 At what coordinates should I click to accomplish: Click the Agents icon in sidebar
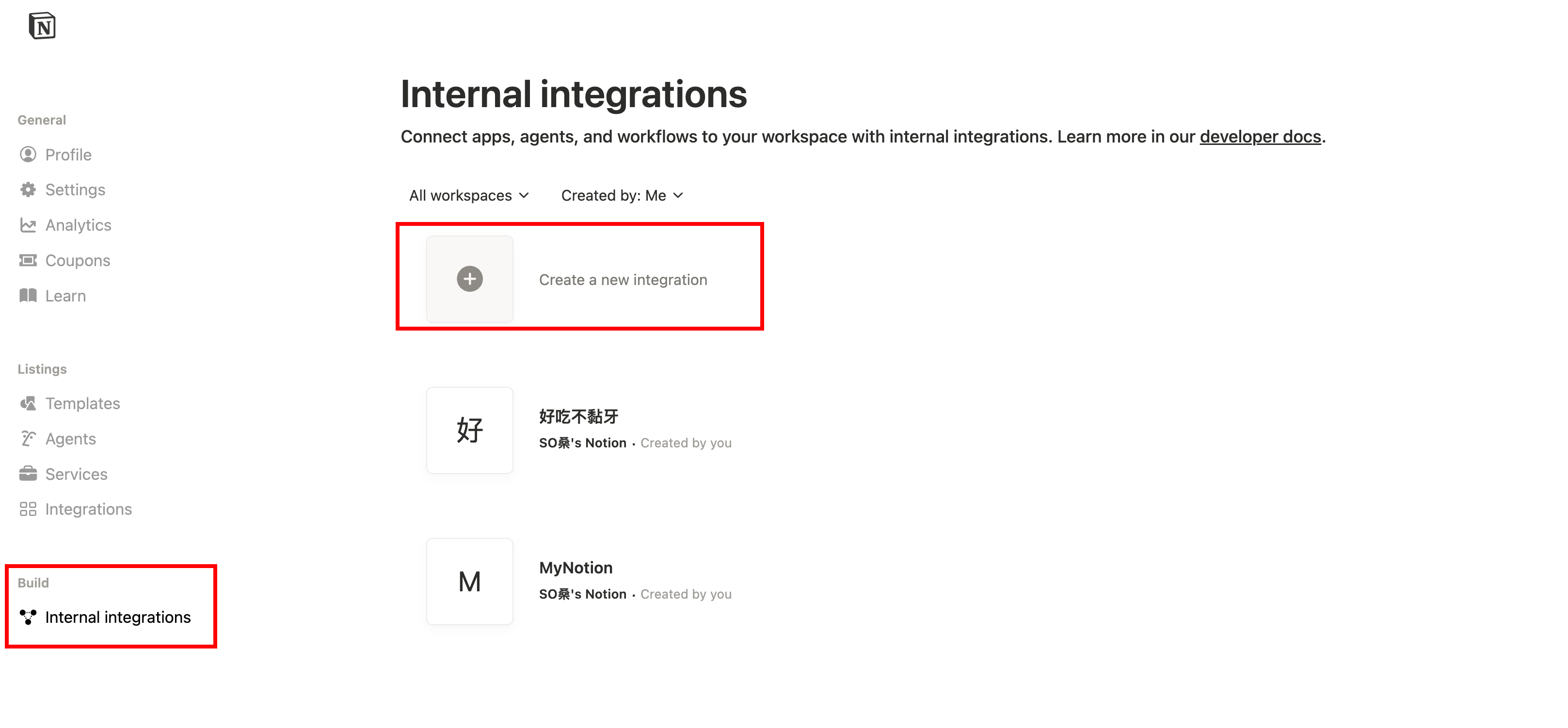point(28,439)
